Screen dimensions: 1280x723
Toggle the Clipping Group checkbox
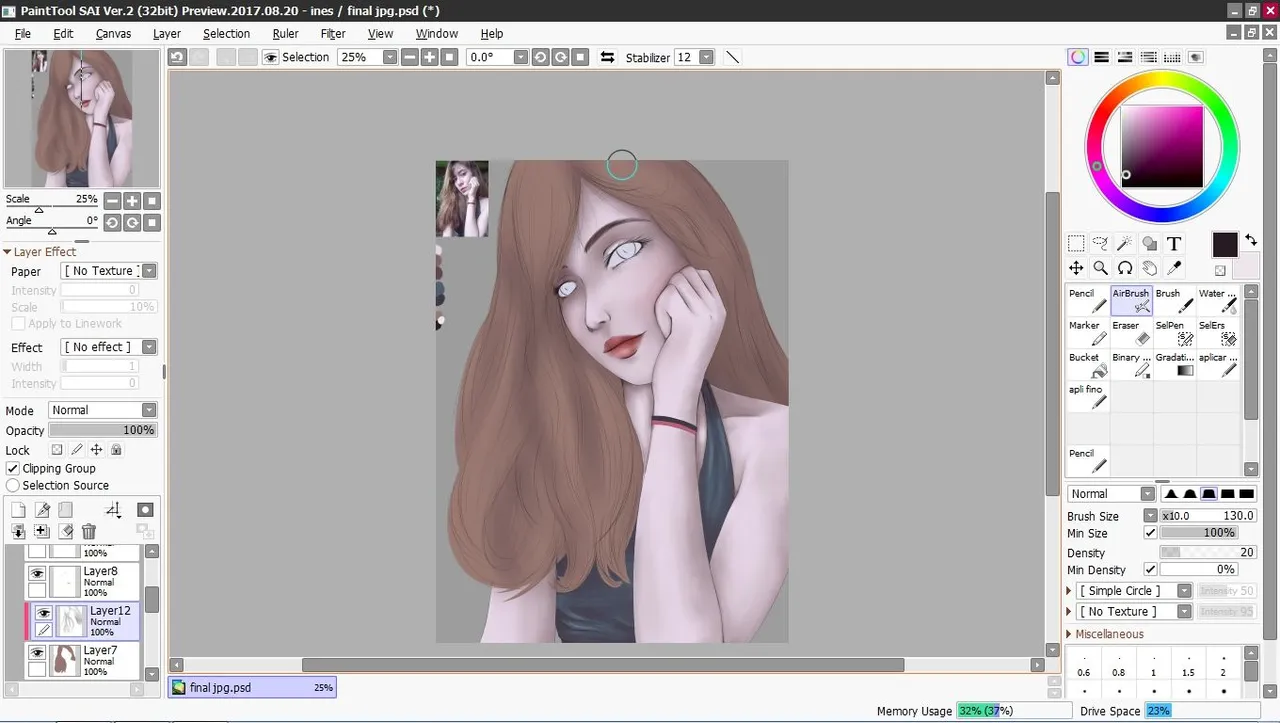click(x=13, y=468)
